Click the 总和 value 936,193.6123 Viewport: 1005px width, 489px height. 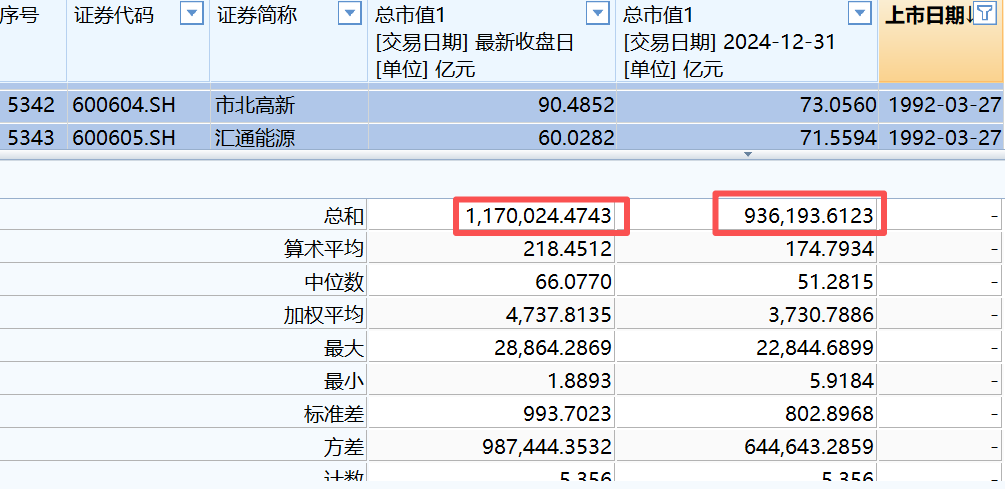point(796,216)
